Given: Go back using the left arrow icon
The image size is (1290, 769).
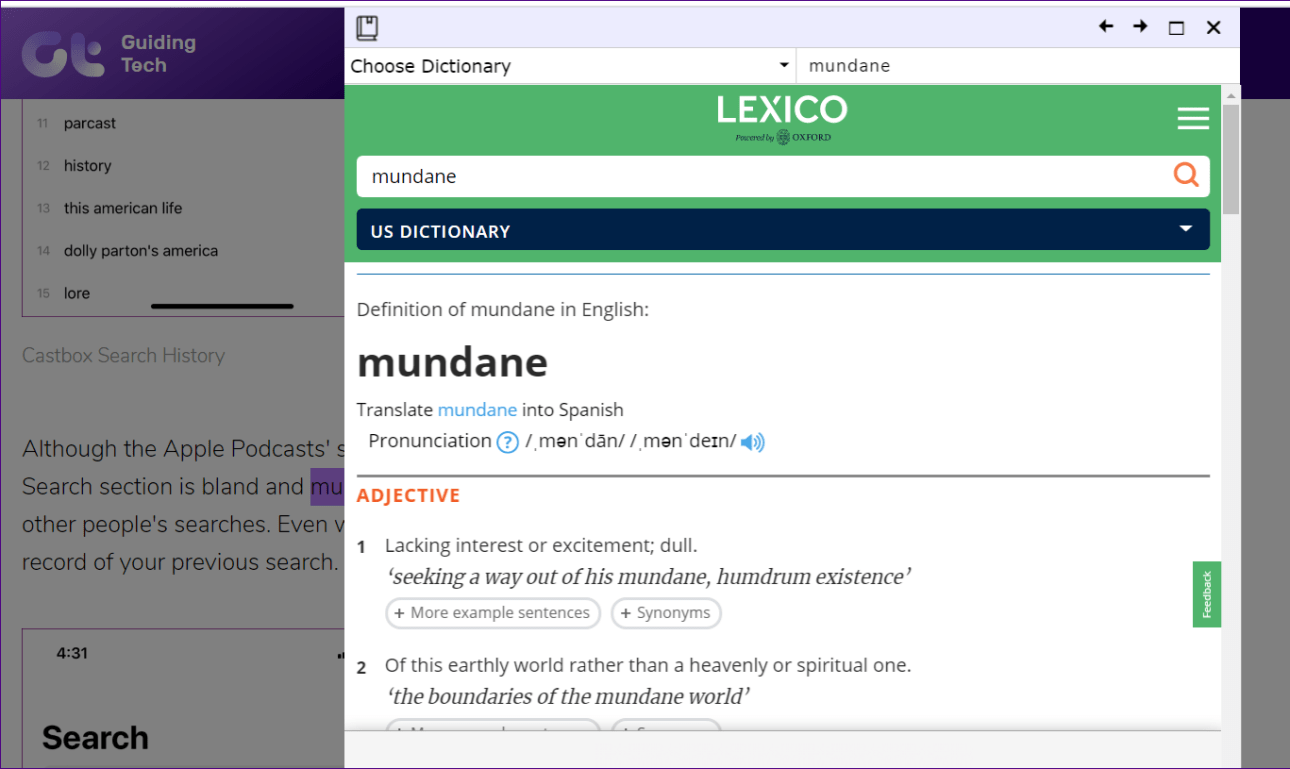Looking at the screenshot, I should pyautogui.click(x=1106, y=27).
